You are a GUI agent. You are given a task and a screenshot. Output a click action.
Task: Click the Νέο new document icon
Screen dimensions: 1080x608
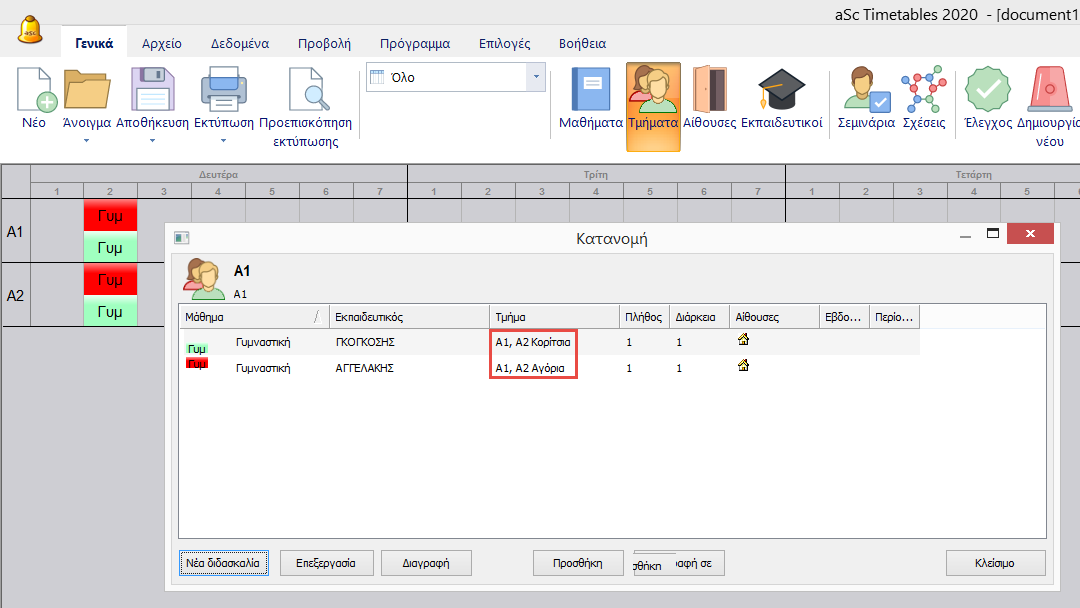34,92
